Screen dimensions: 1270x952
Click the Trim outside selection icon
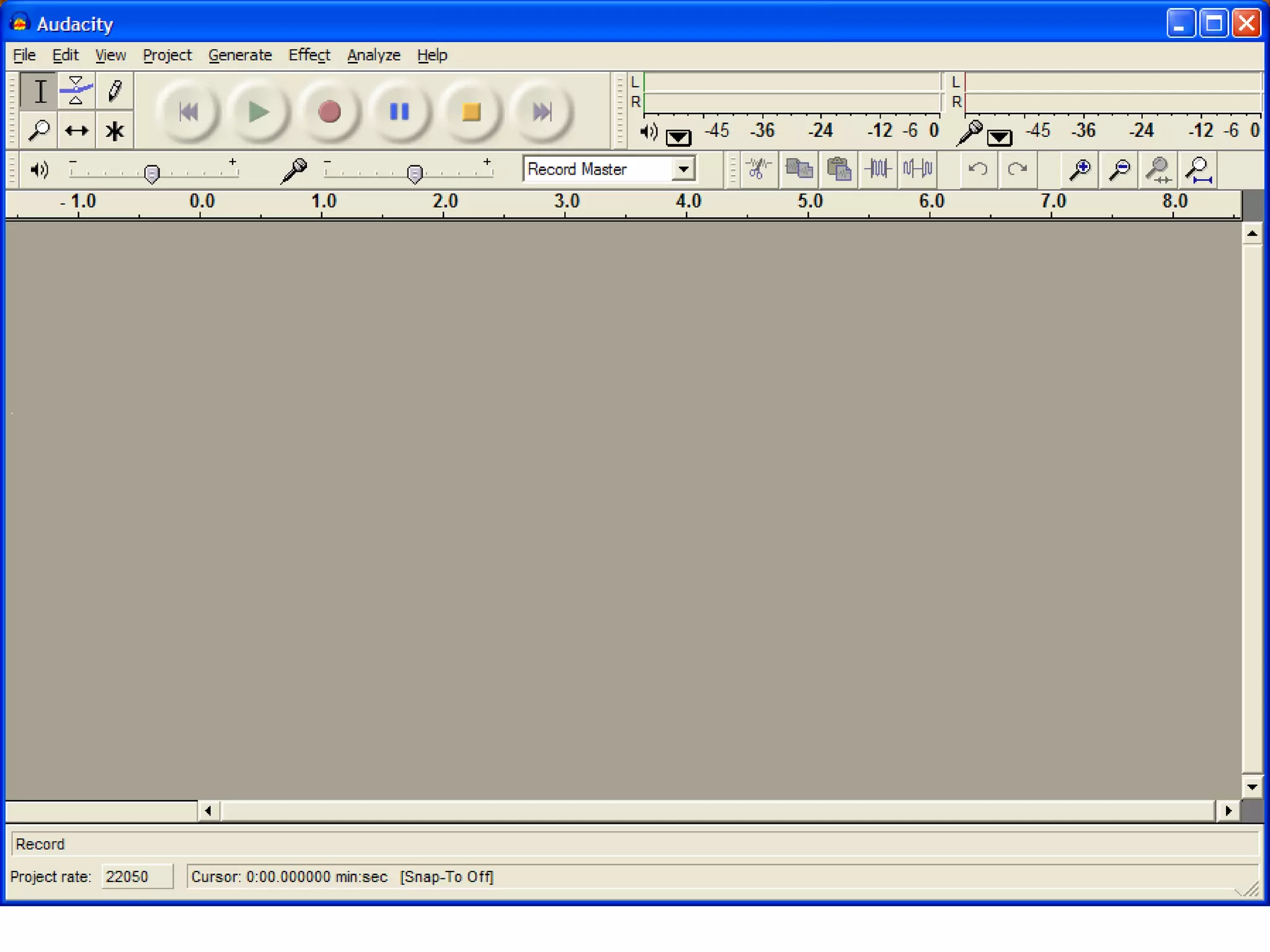pos(878,169)
